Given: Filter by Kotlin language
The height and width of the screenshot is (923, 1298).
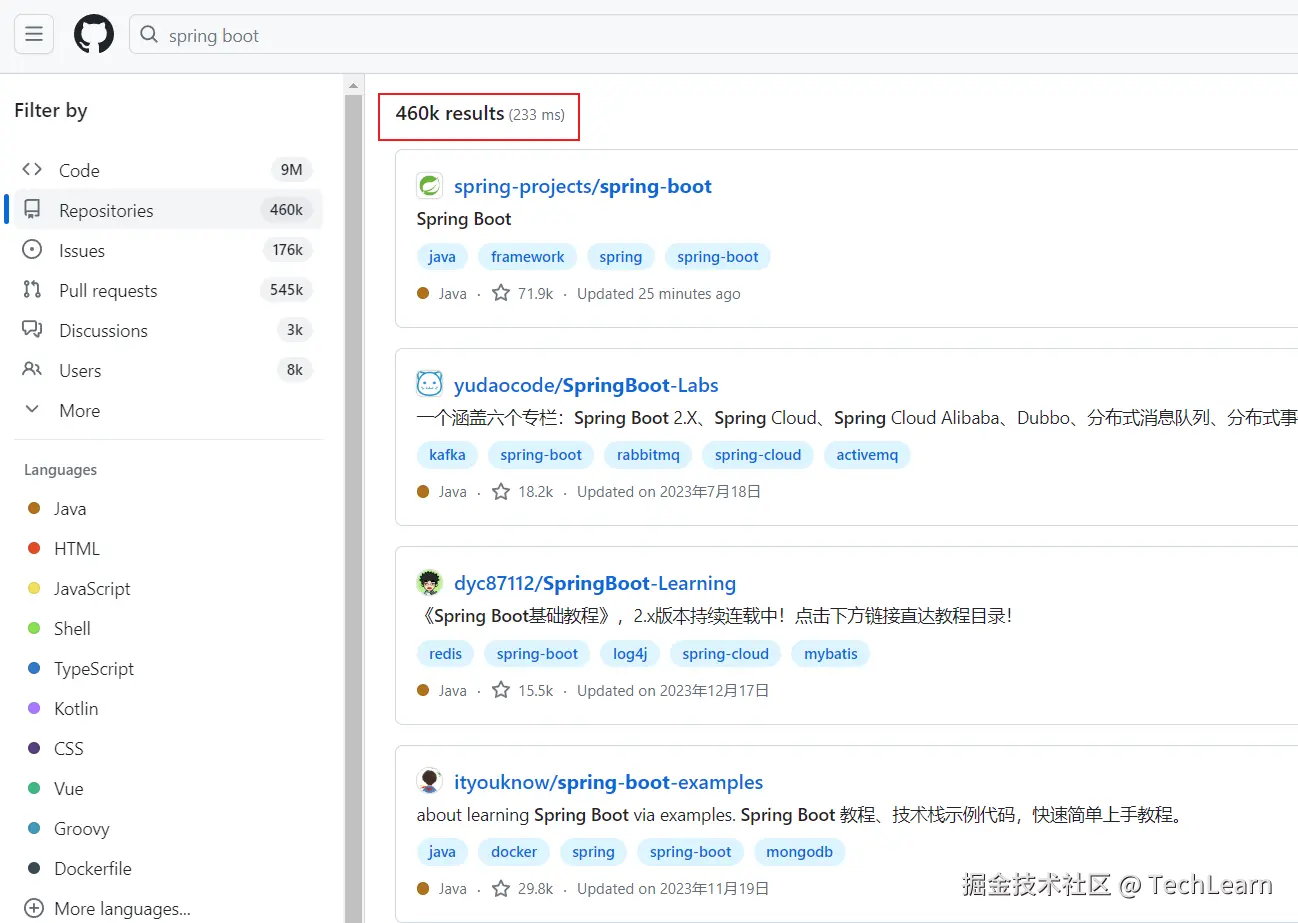Looking at the screenshot, I should click(76, 709).
